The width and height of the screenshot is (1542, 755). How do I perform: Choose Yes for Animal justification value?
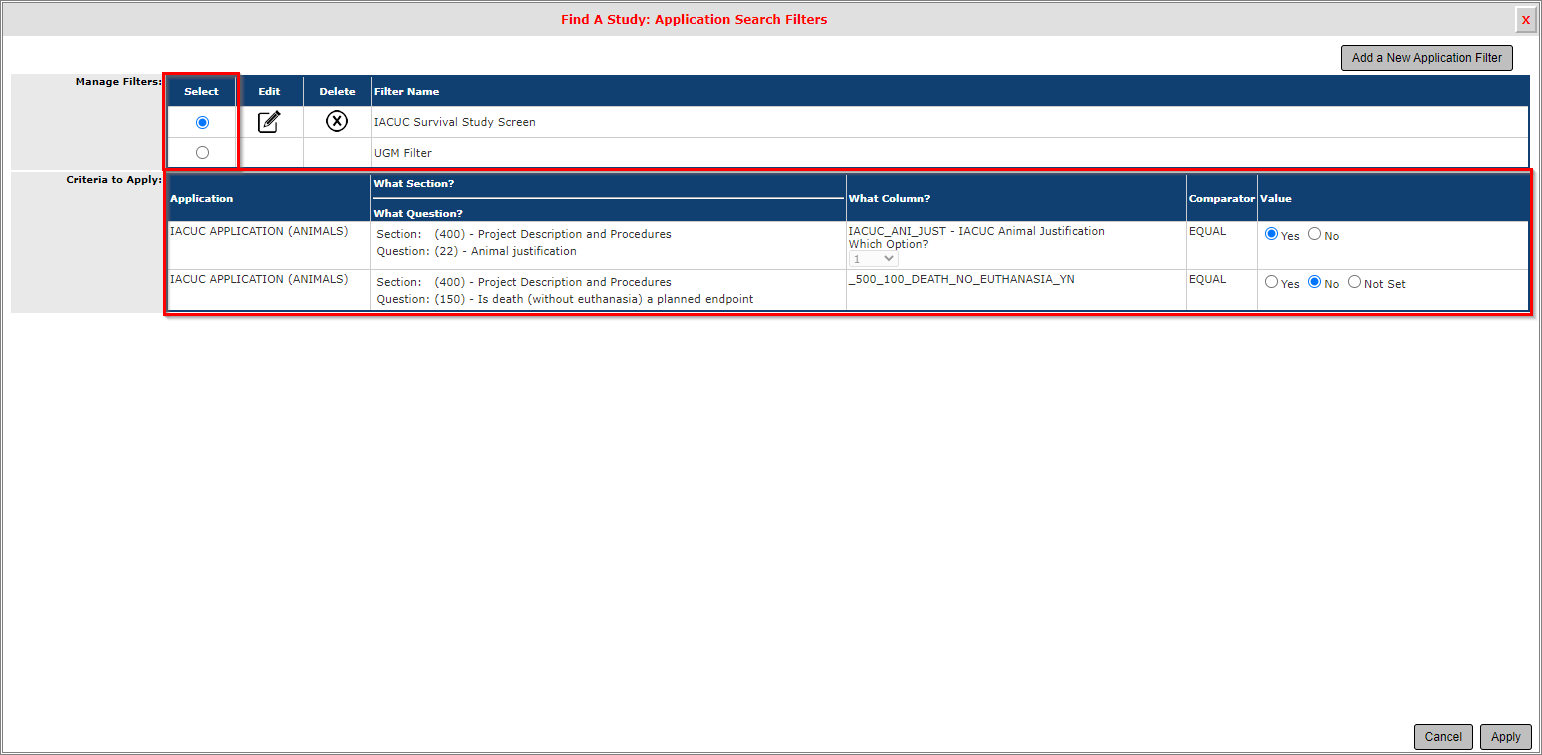point(1271,234)
